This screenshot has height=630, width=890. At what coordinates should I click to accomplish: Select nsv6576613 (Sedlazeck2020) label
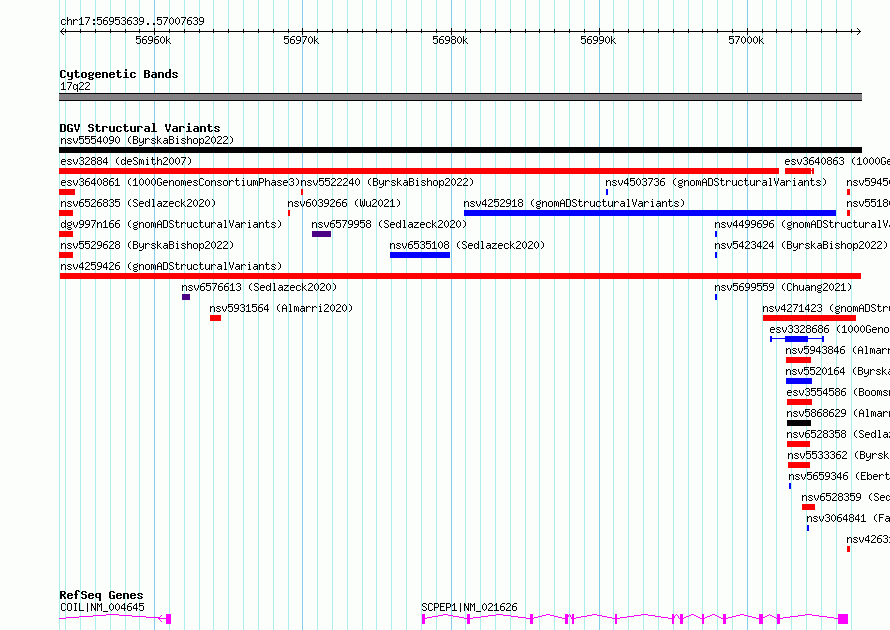[259, 287]
